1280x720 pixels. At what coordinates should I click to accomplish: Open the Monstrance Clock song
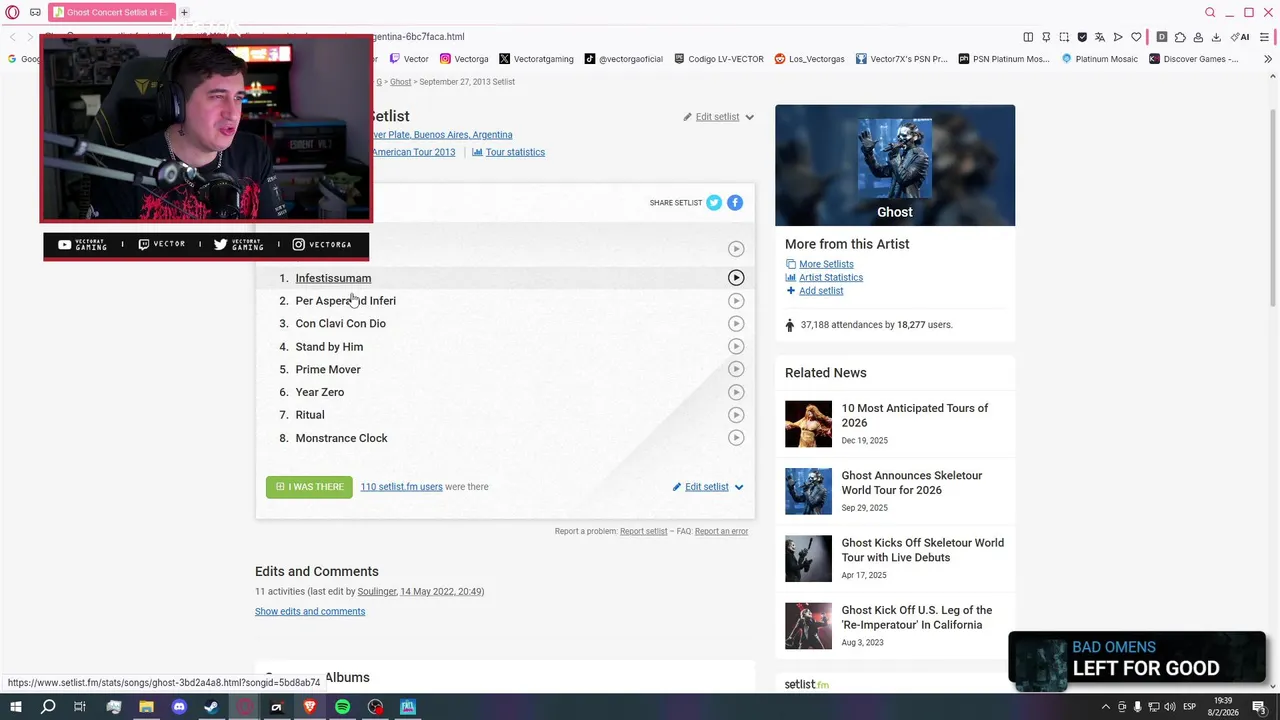[341, 438]
